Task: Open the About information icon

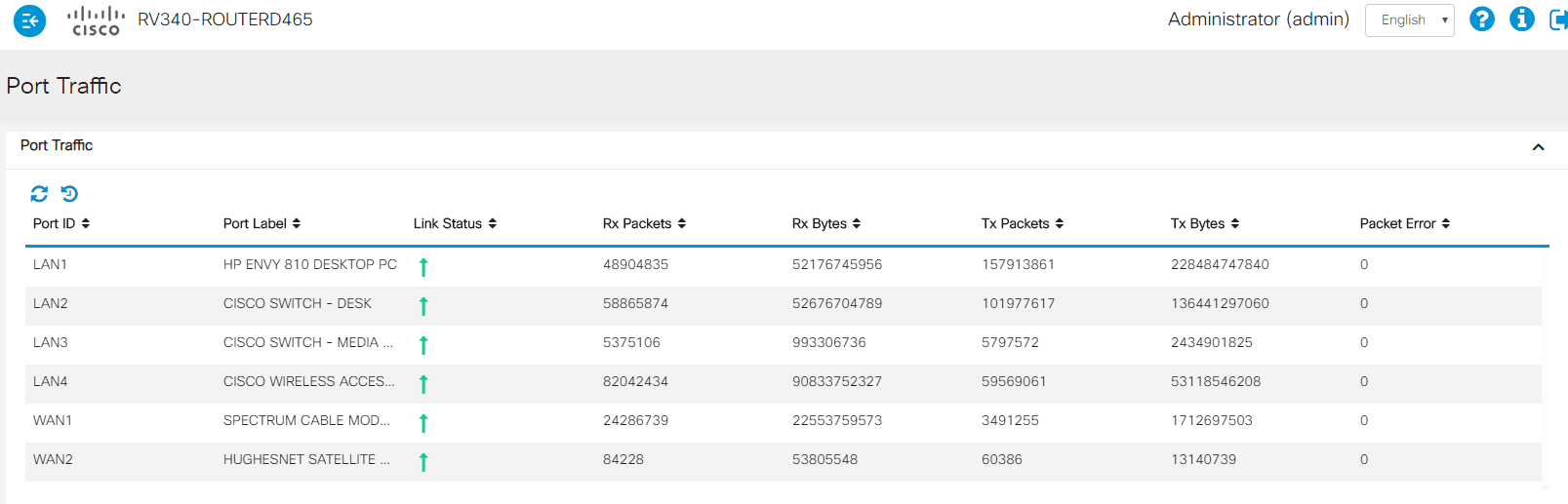Action: tap(1521, 19)
